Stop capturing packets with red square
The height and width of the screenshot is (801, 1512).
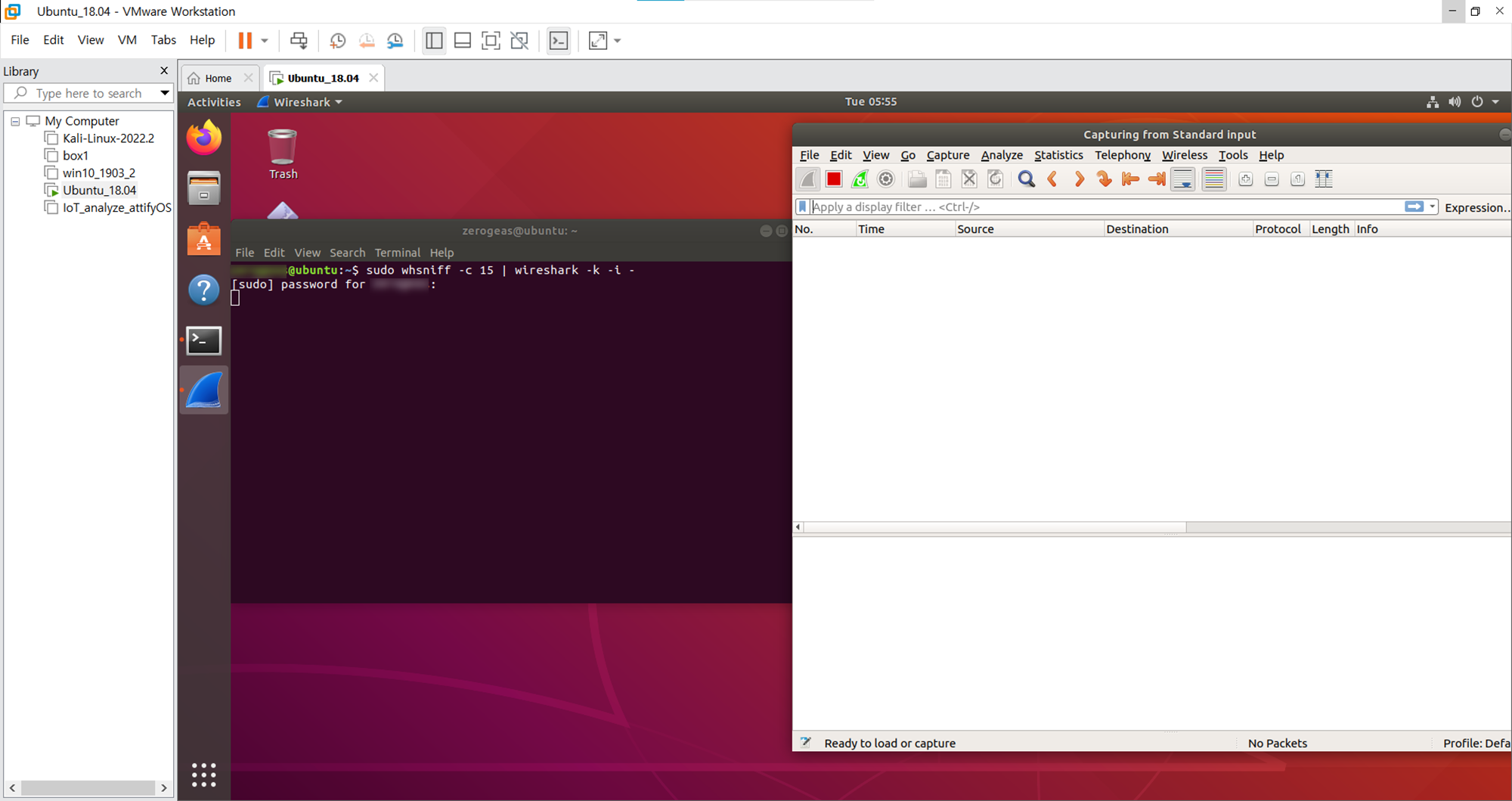(x=834, y=179)
